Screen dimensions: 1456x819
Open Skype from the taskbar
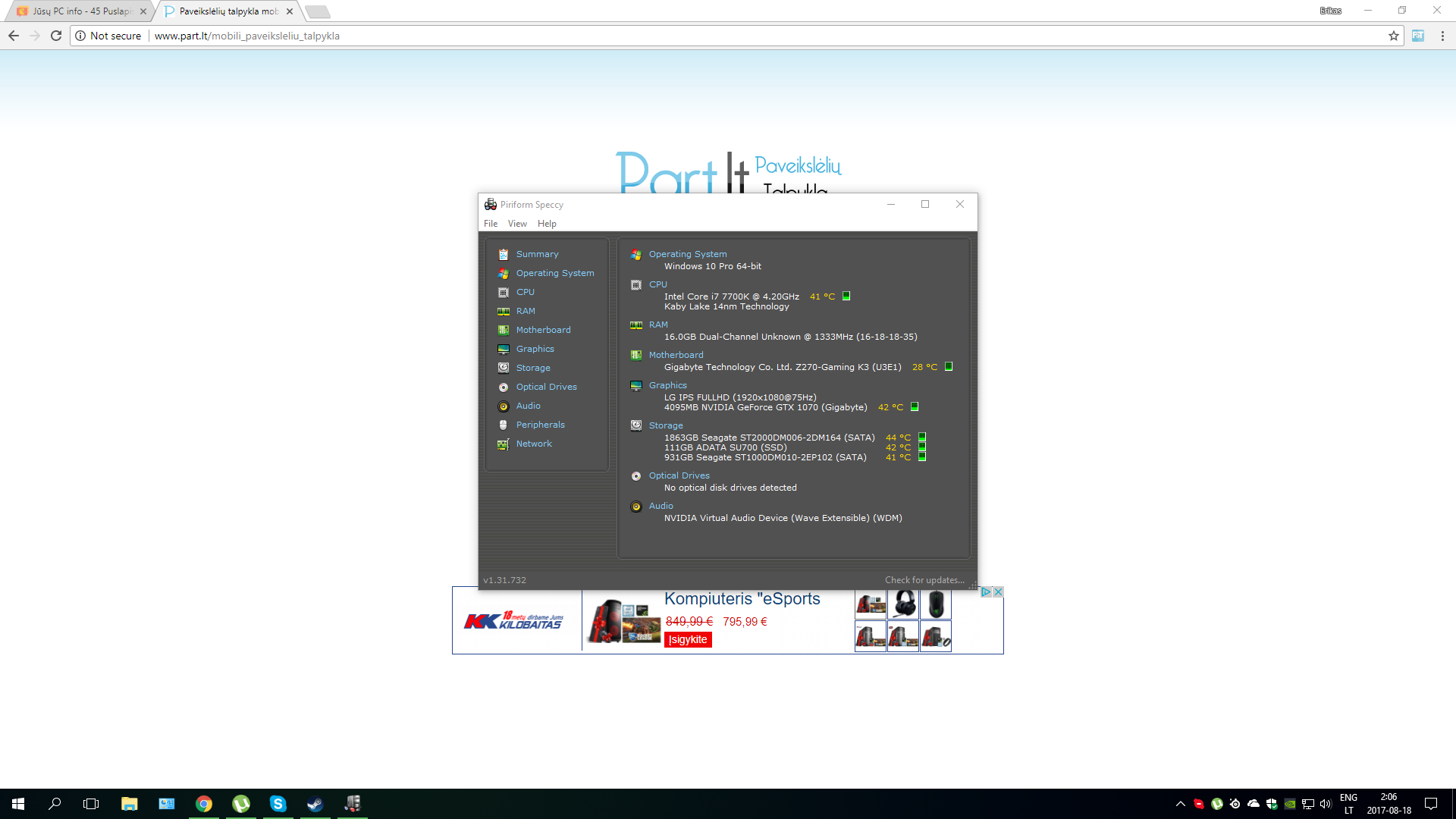(278, 804)
